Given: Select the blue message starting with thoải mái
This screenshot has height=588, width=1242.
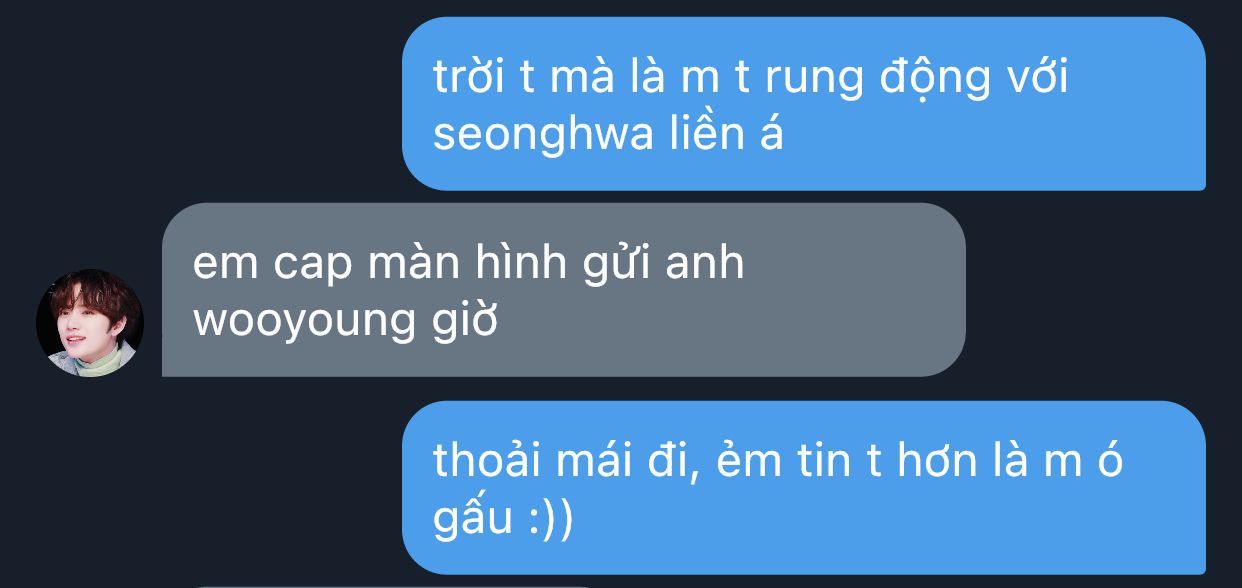Looking at the screenshot, I should tap(804, 488).
